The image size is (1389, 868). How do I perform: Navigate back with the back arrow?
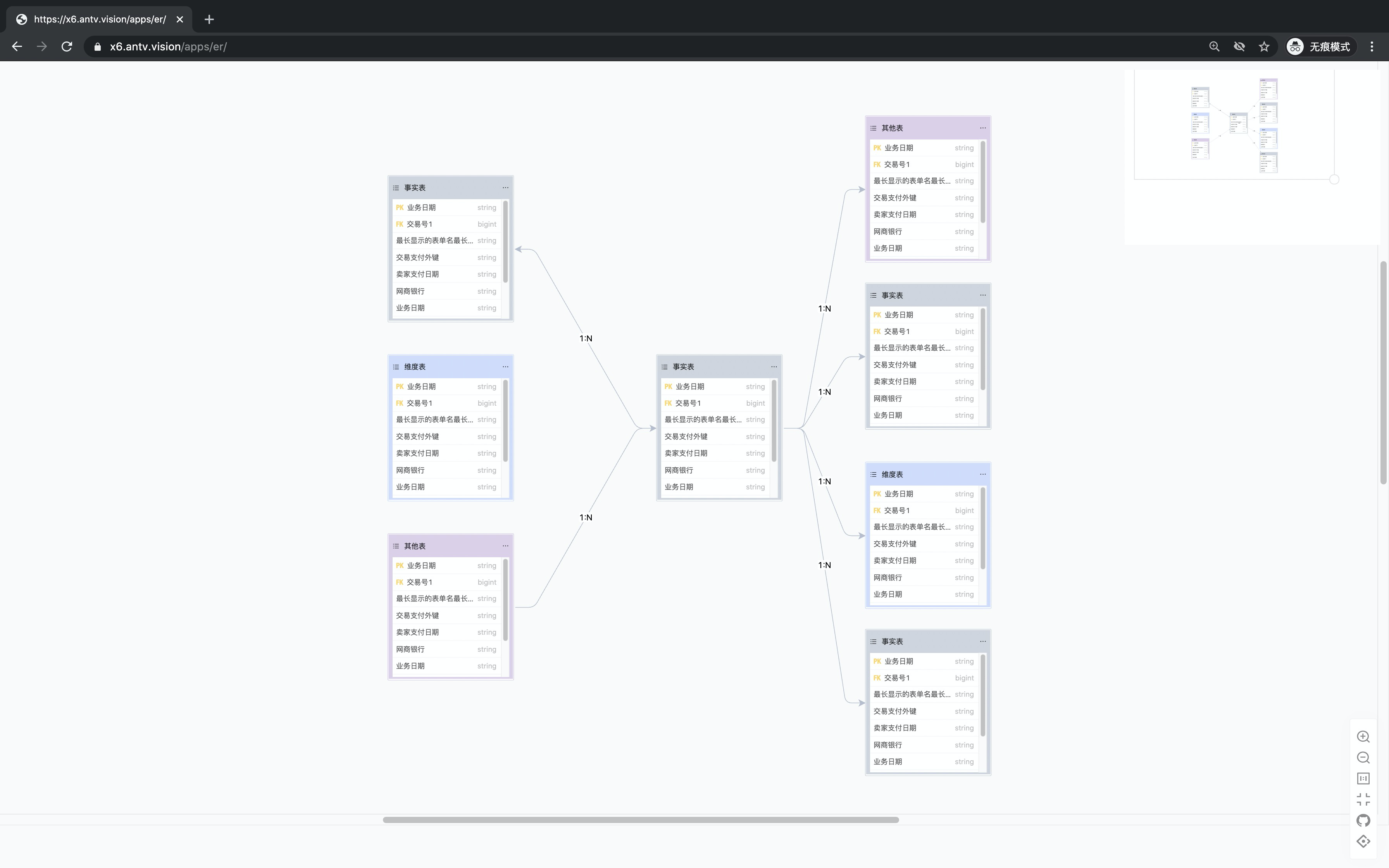[x=17, y=46]
